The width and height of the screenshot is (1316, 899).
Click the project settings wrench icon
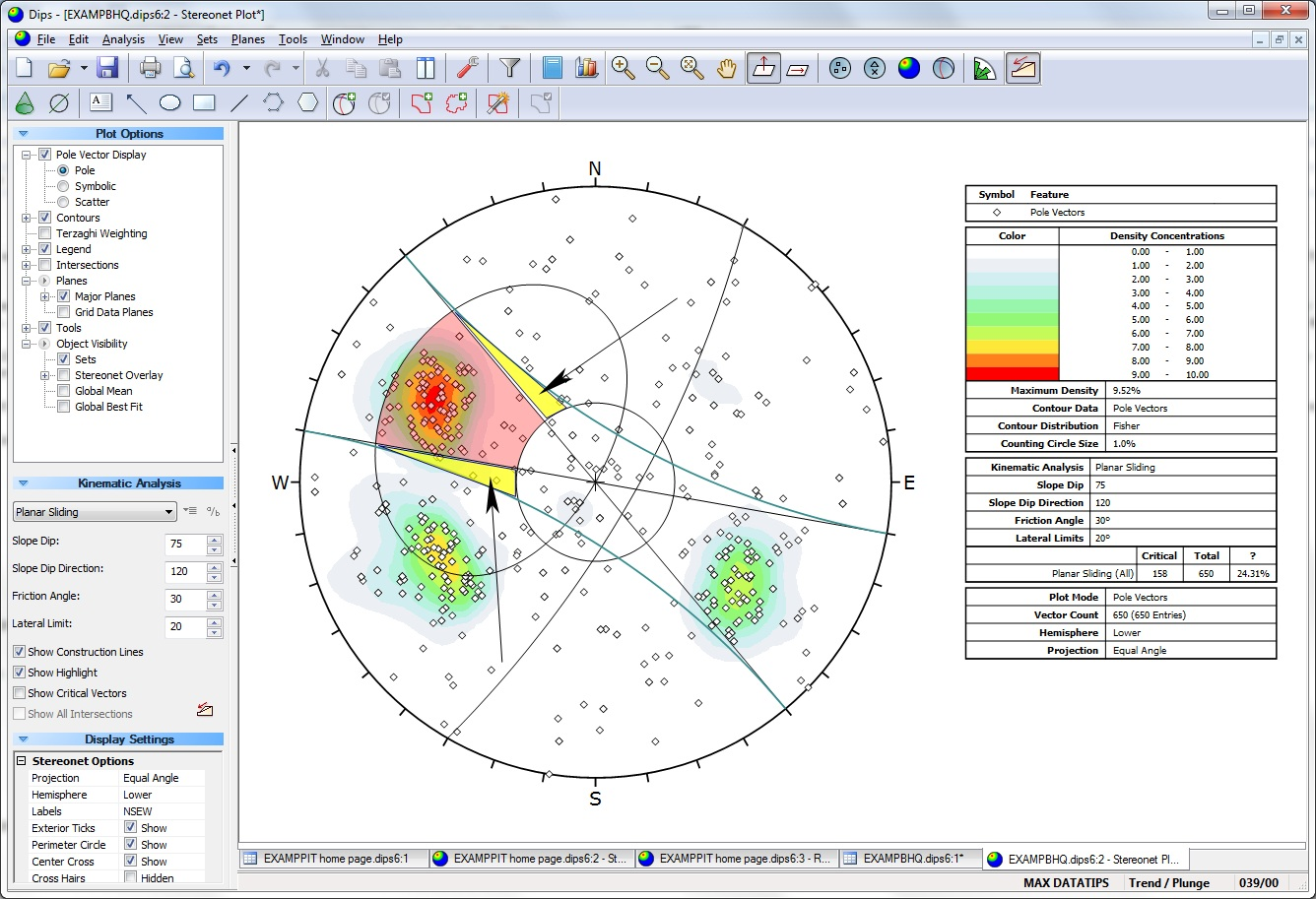[x=468, y=68]
